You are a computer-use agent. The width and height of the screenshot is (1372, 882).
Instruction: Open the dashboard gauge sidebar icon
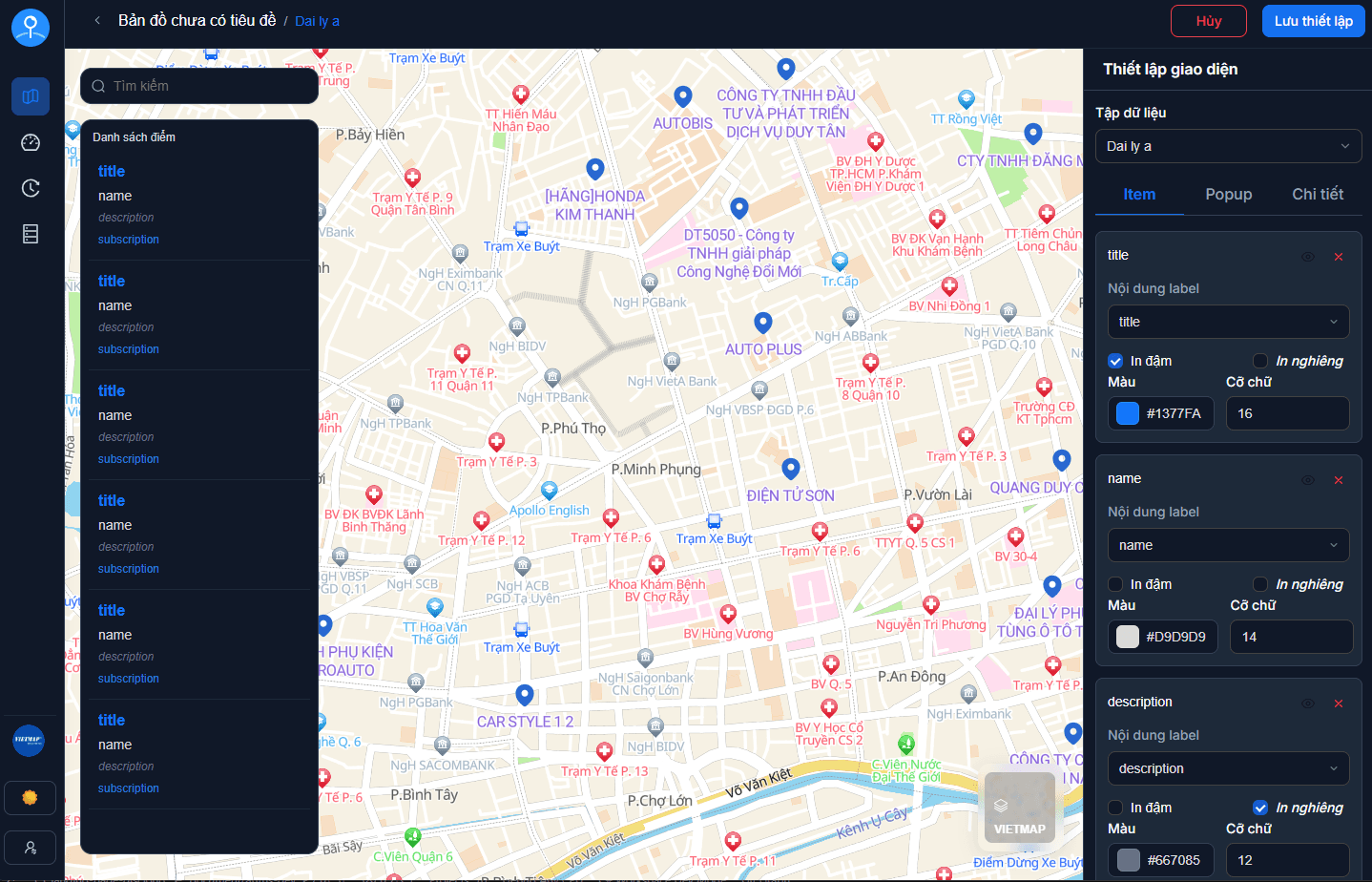click(x=31, y=142)
